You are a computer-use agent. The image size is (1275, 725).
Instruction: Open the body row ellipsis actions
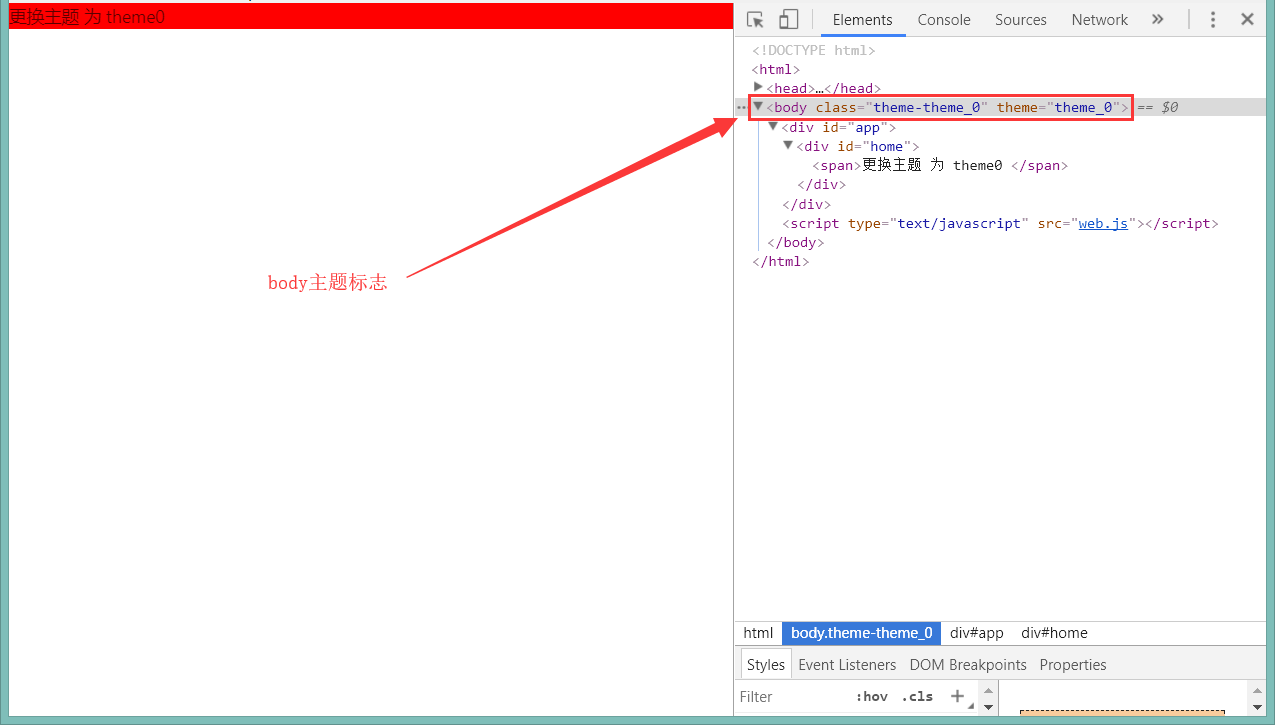[741, 107]
